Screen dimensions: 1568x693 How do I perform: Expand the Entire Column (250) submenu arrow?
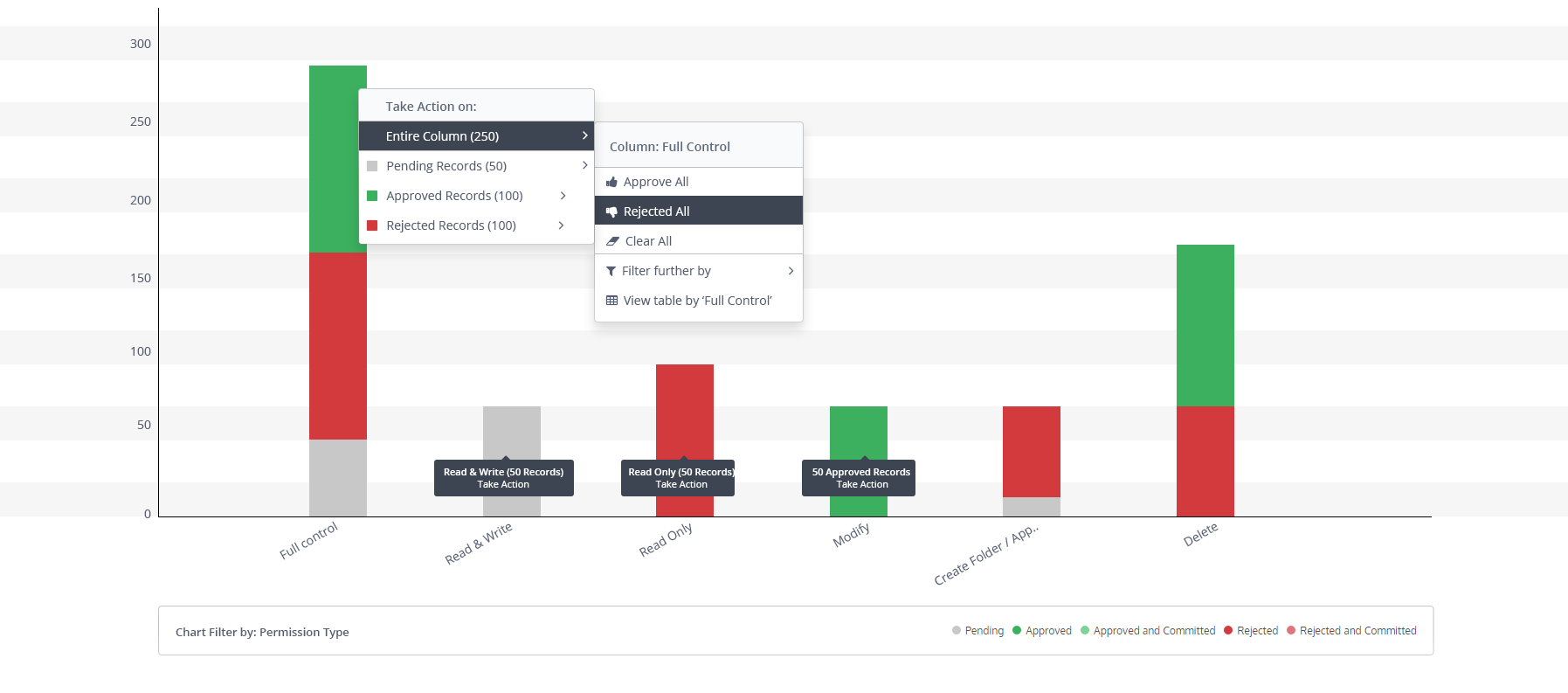coord(584,136)
